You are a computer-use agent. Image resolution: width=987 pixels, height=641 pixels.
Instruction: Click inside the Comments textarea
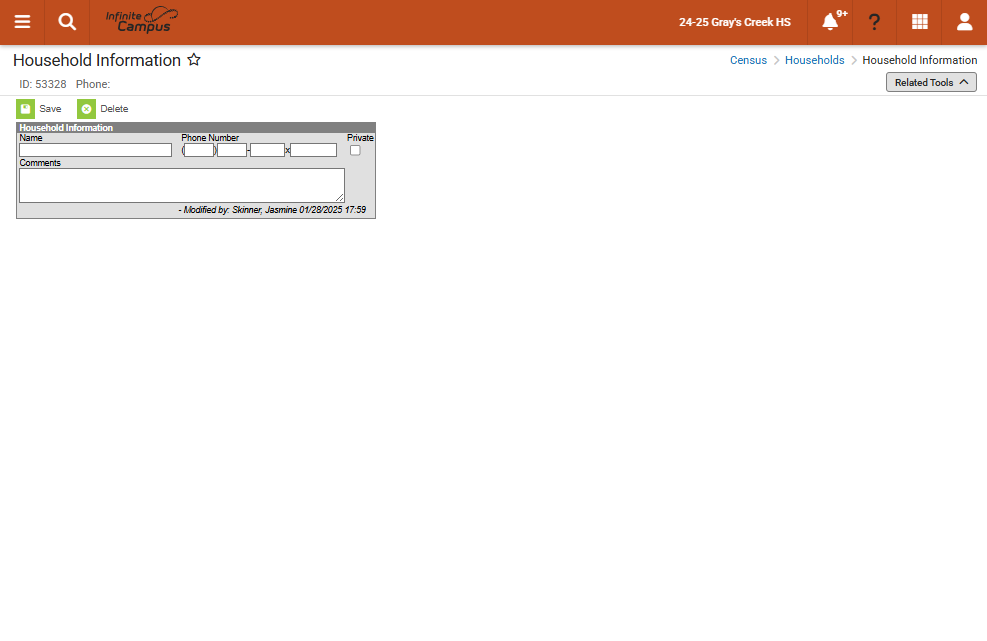(x=182, y=185)
